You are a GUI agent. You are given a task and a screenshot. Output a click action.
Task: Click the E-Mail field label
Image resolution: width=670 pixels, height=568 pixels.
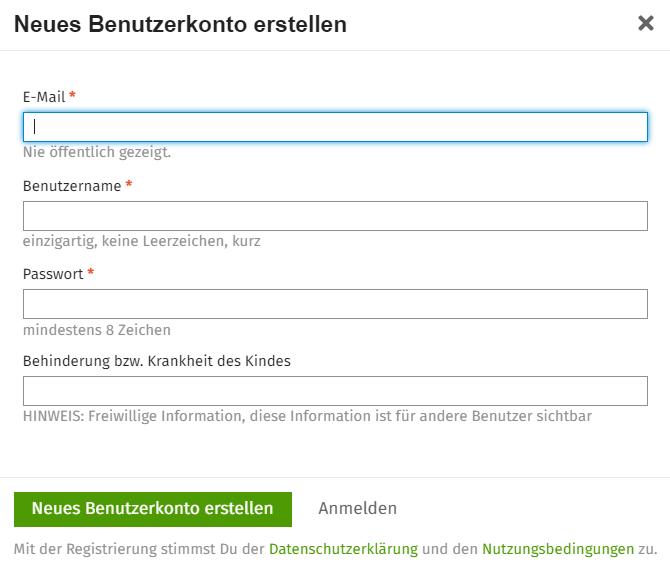(44, 97)
